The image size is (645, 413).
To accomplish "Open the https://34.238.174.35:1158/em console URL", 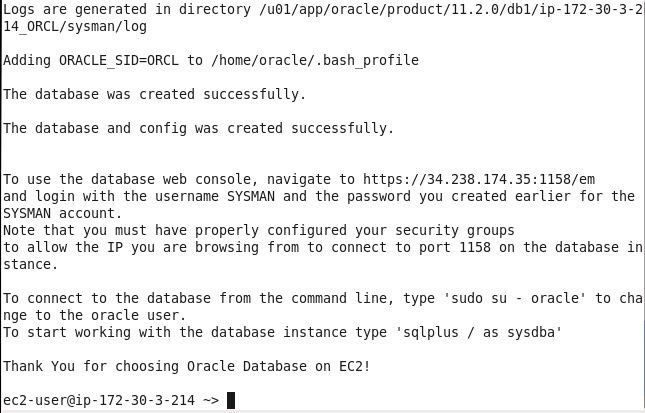I will 479,179.
